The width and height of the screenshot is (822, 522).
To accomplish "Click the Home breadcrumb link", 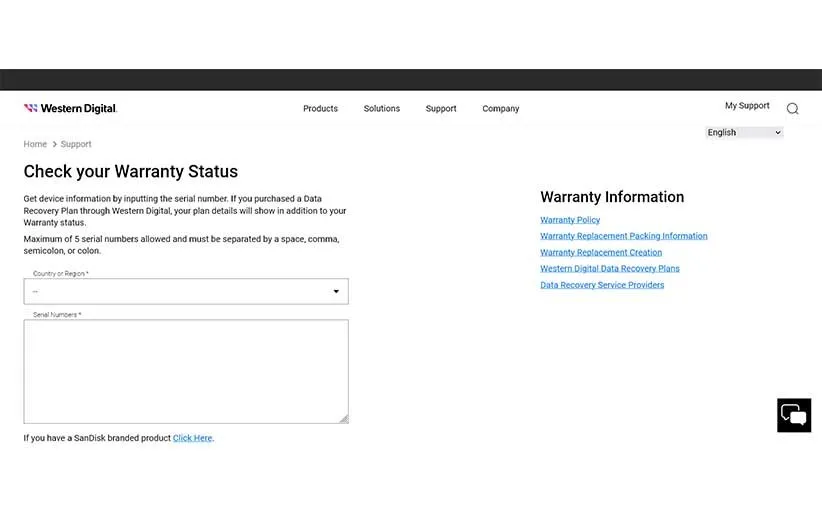I will click(x=35, y=144).
